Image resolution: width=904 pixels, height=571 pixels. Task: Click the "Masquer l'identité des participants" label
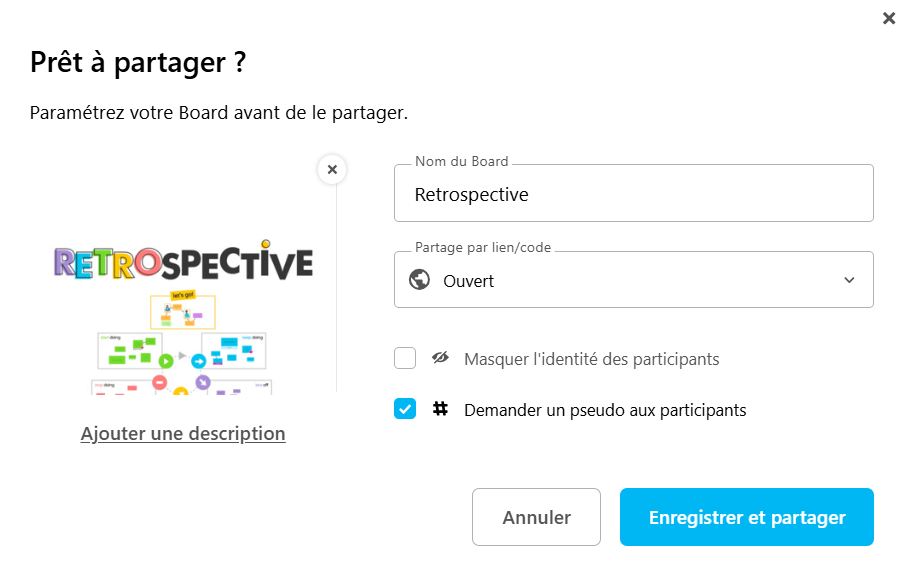pyautogui.click(x=591, y=359)
